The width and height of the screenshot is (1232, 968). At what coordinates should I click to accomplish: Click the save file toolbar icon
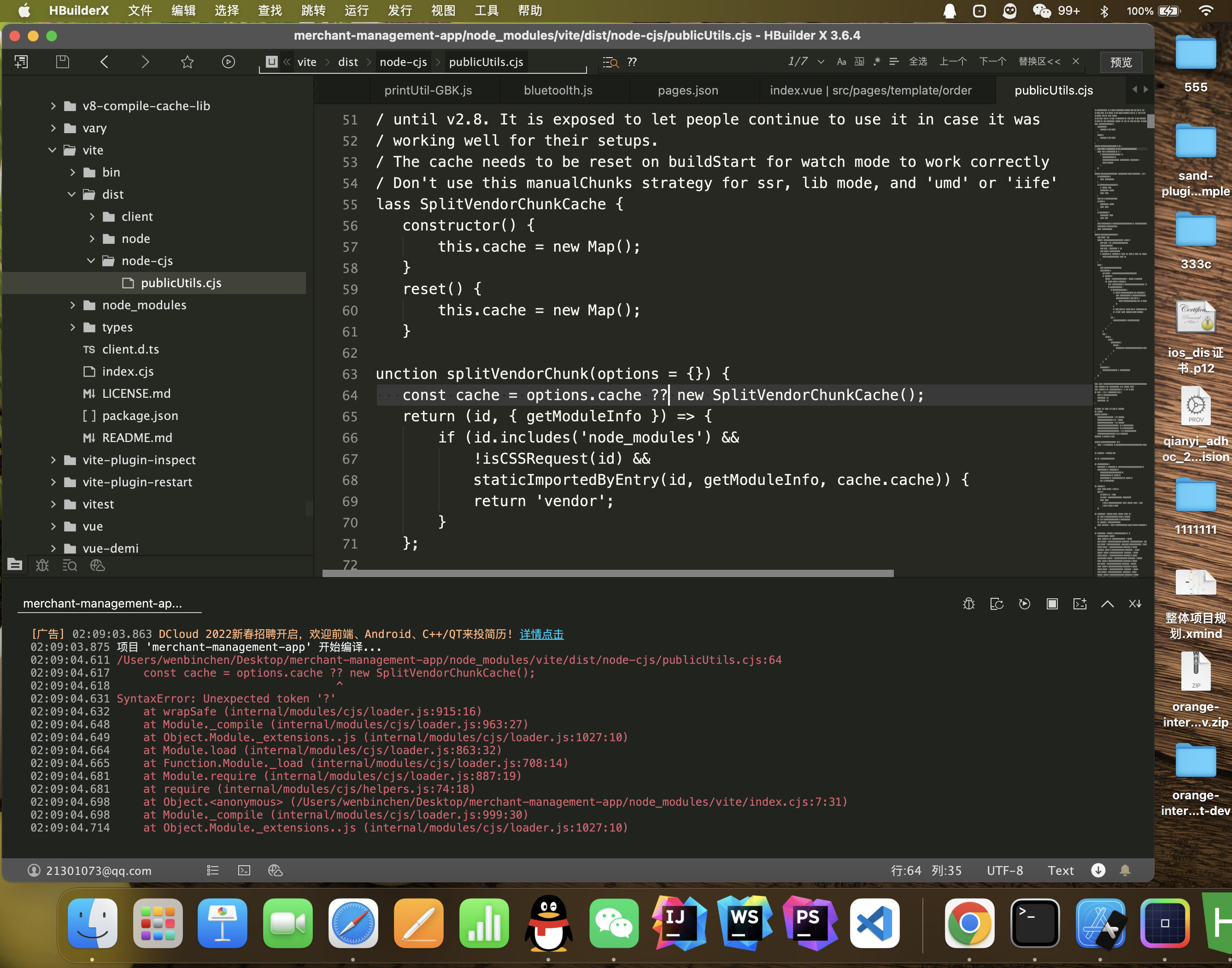tap(62, 62)
